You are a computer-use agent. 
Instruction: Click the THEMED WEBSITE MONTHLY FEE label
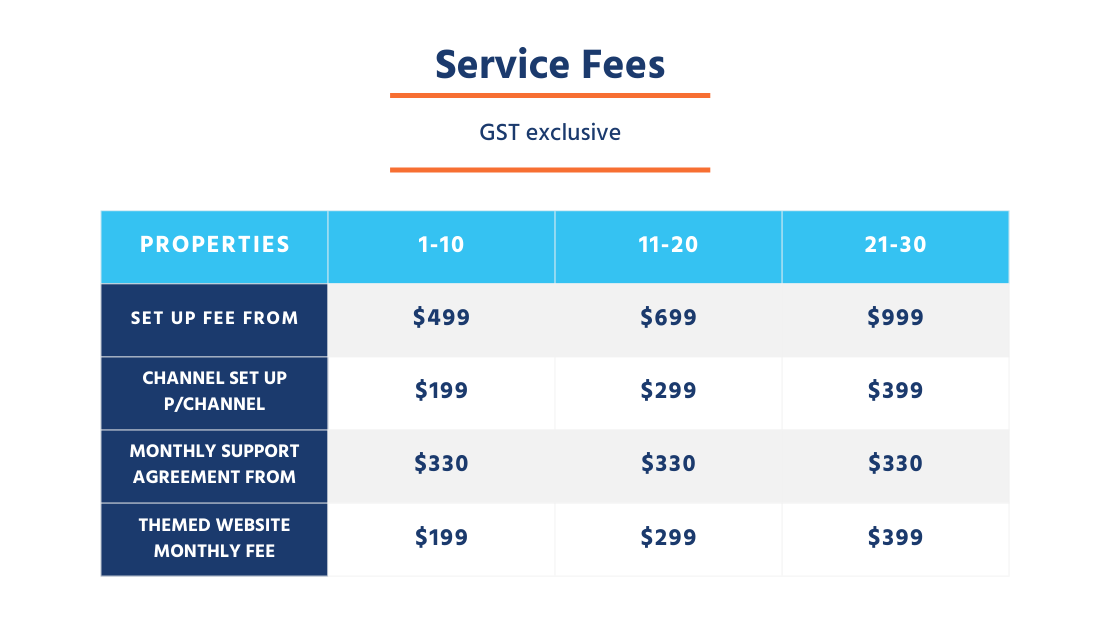214,538
